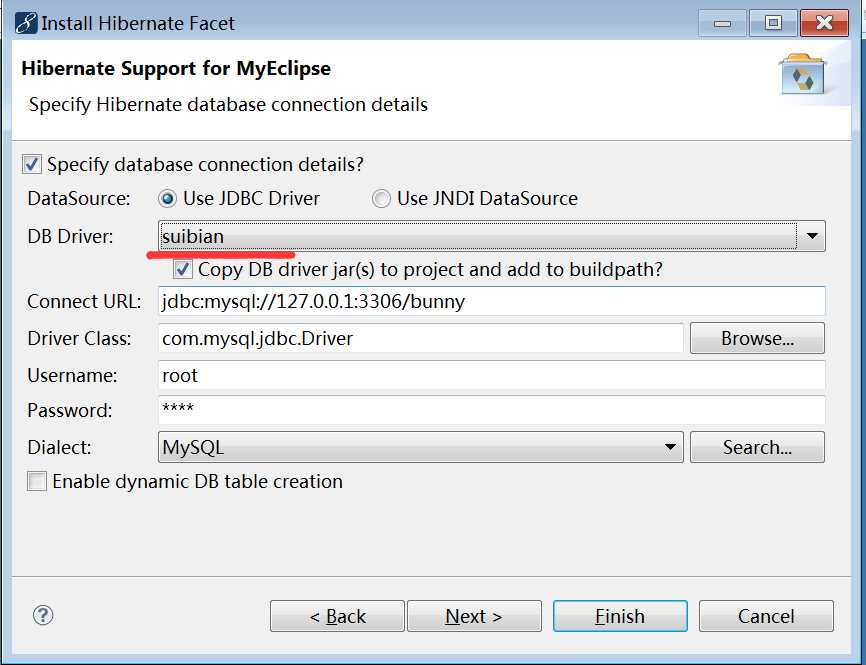Cancel the Install Hibernate Facet wizard

tap(766, 616)
